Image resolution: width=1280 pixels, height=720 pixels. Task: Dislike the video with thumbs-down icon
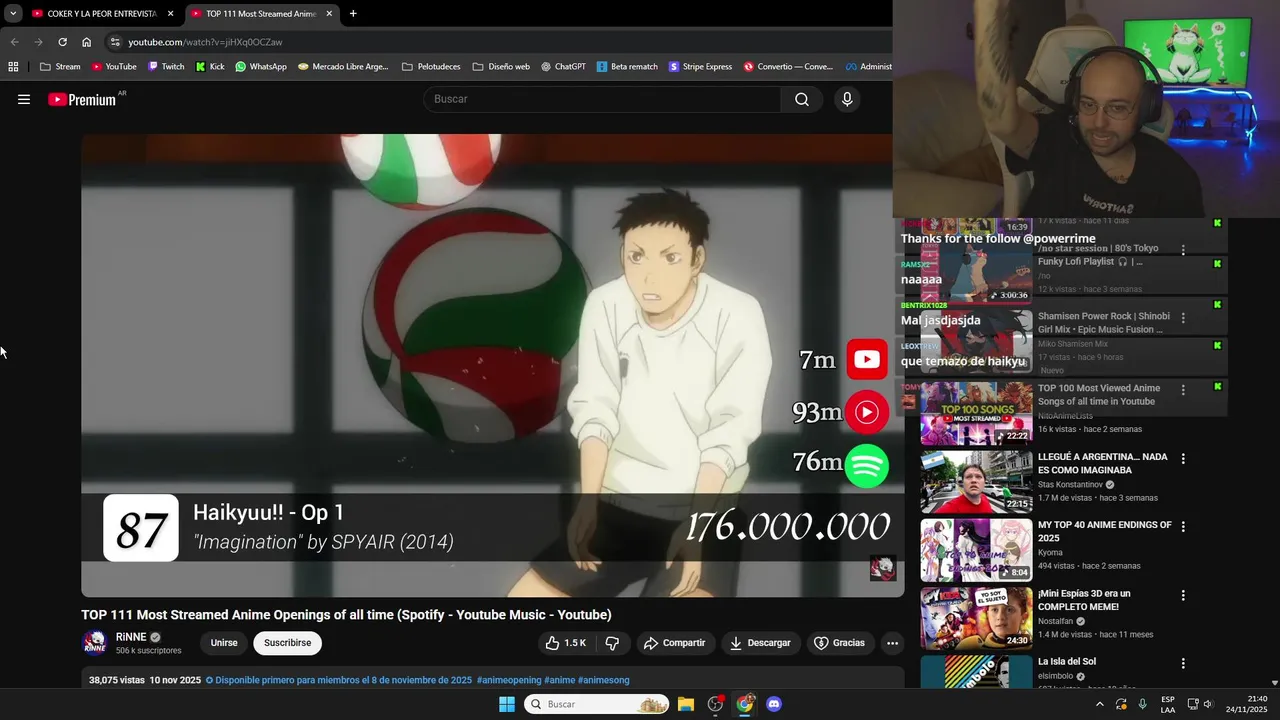coord(612,643)
